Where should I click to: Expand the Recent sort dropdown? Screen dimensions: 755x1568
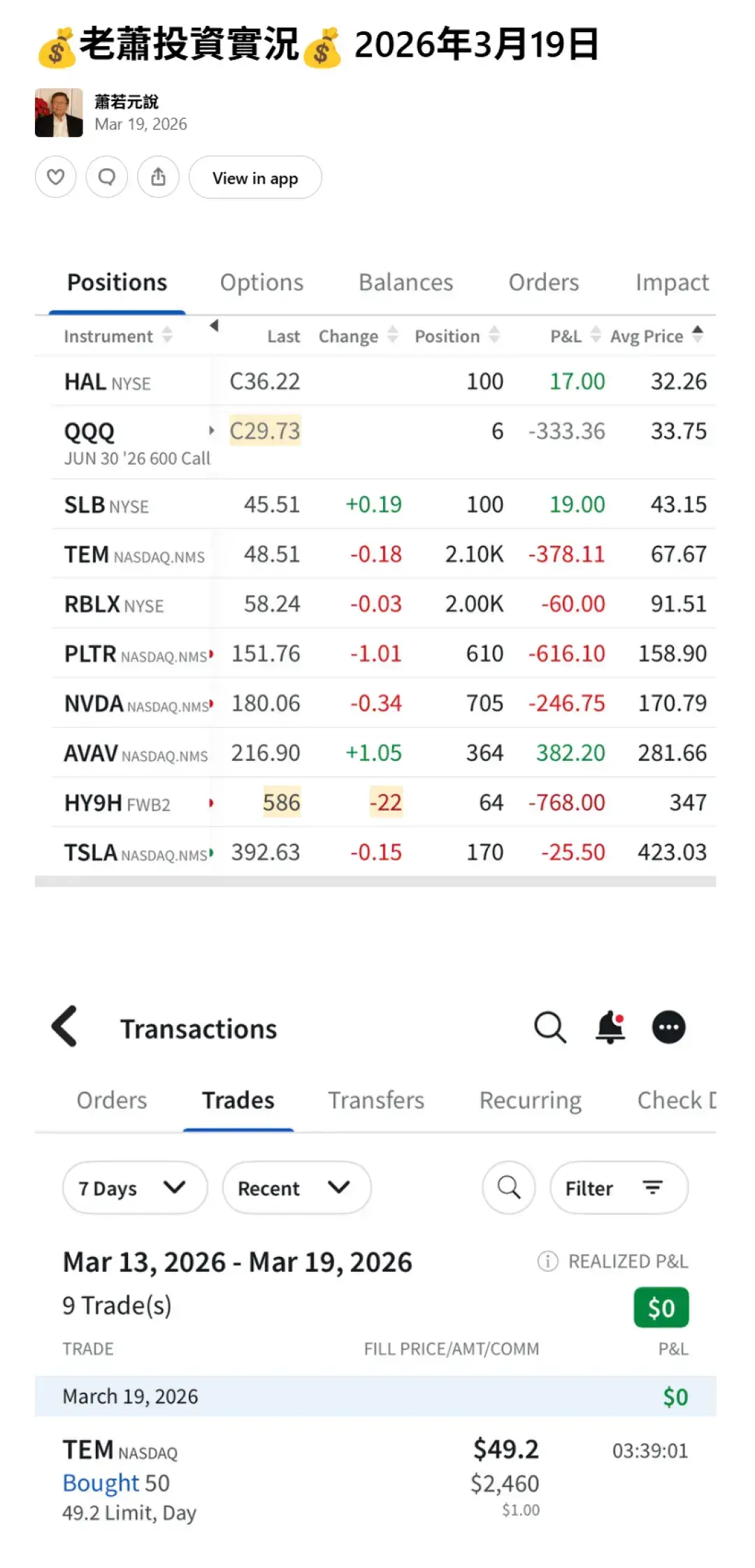pos(296,1187)
